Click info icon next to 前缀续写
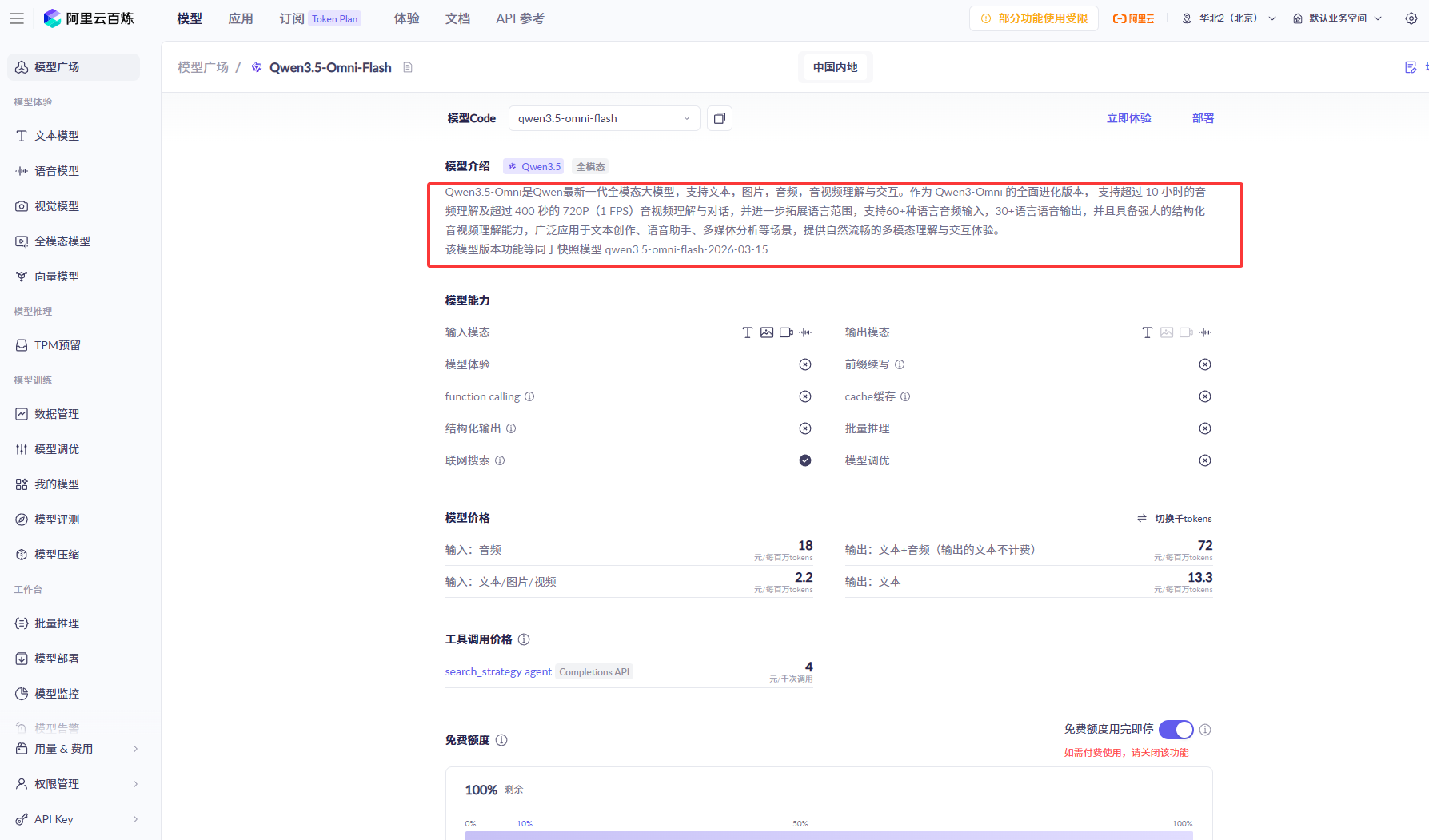 900,364
